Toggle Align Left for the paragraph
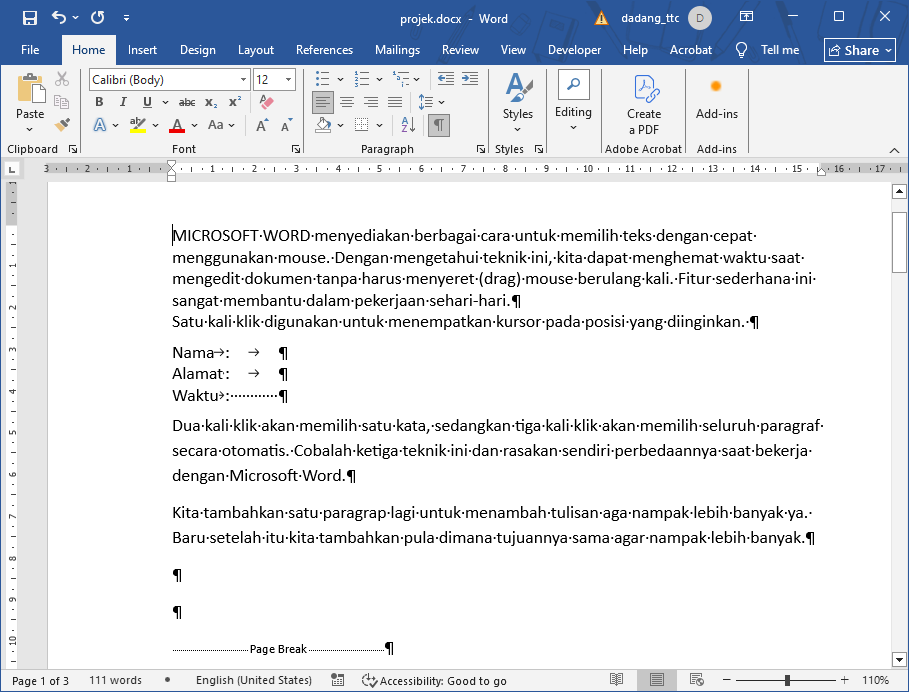Screen dimensions: 909x692 (x=323, y=103)
